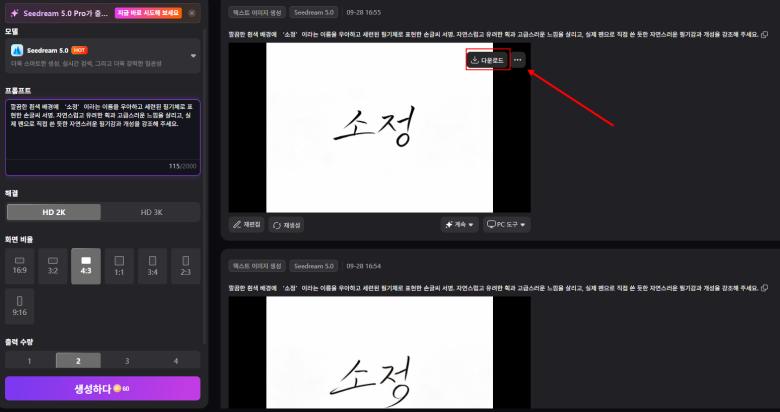Click the sparkle icon in the Pro banner
This screenshot has height=412, width=780.
(x=14, y=13)
